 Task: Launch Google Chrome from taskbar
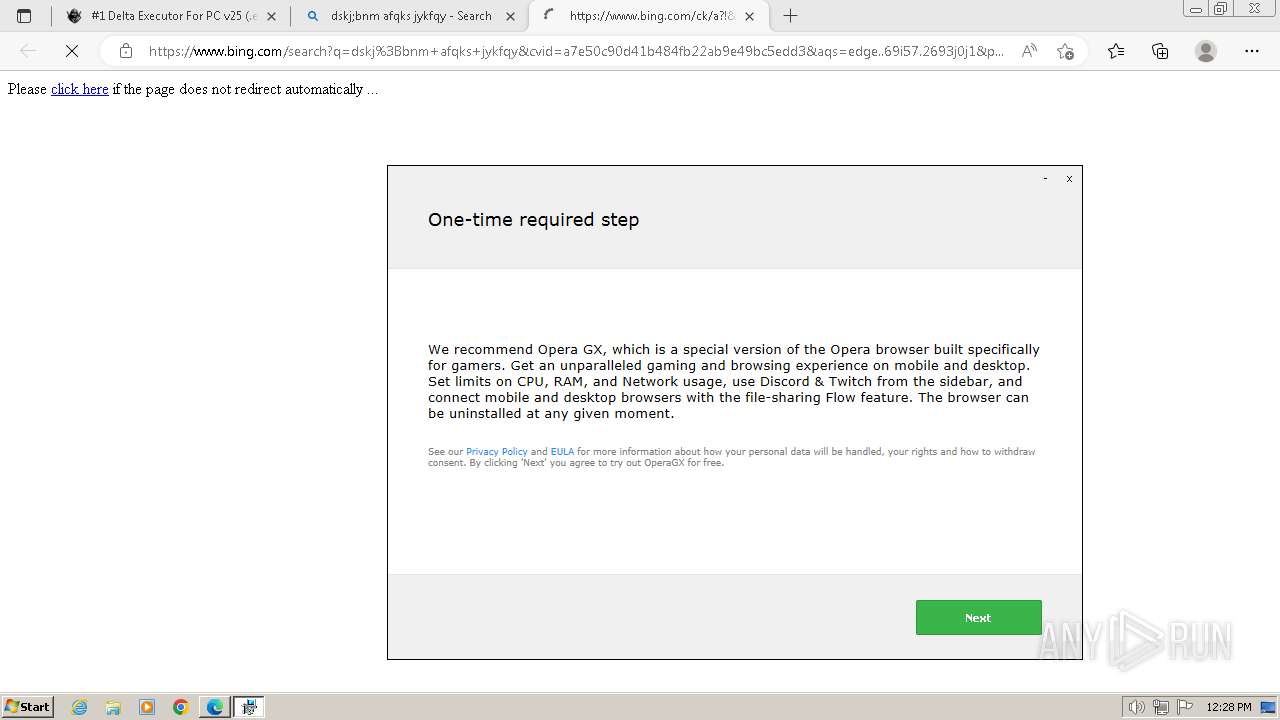pyautogui.click(x=181, y=707)
